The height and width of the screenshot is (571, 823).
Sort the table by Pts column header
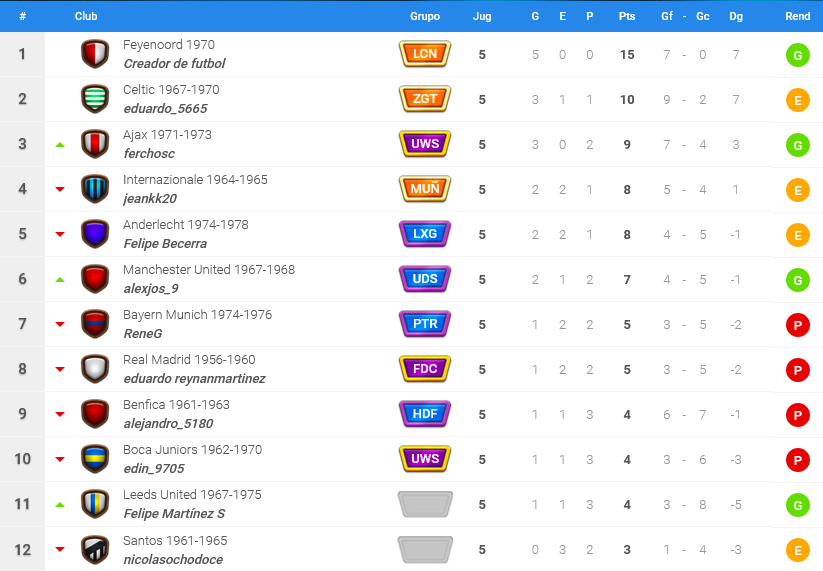(x=627, y=16)
